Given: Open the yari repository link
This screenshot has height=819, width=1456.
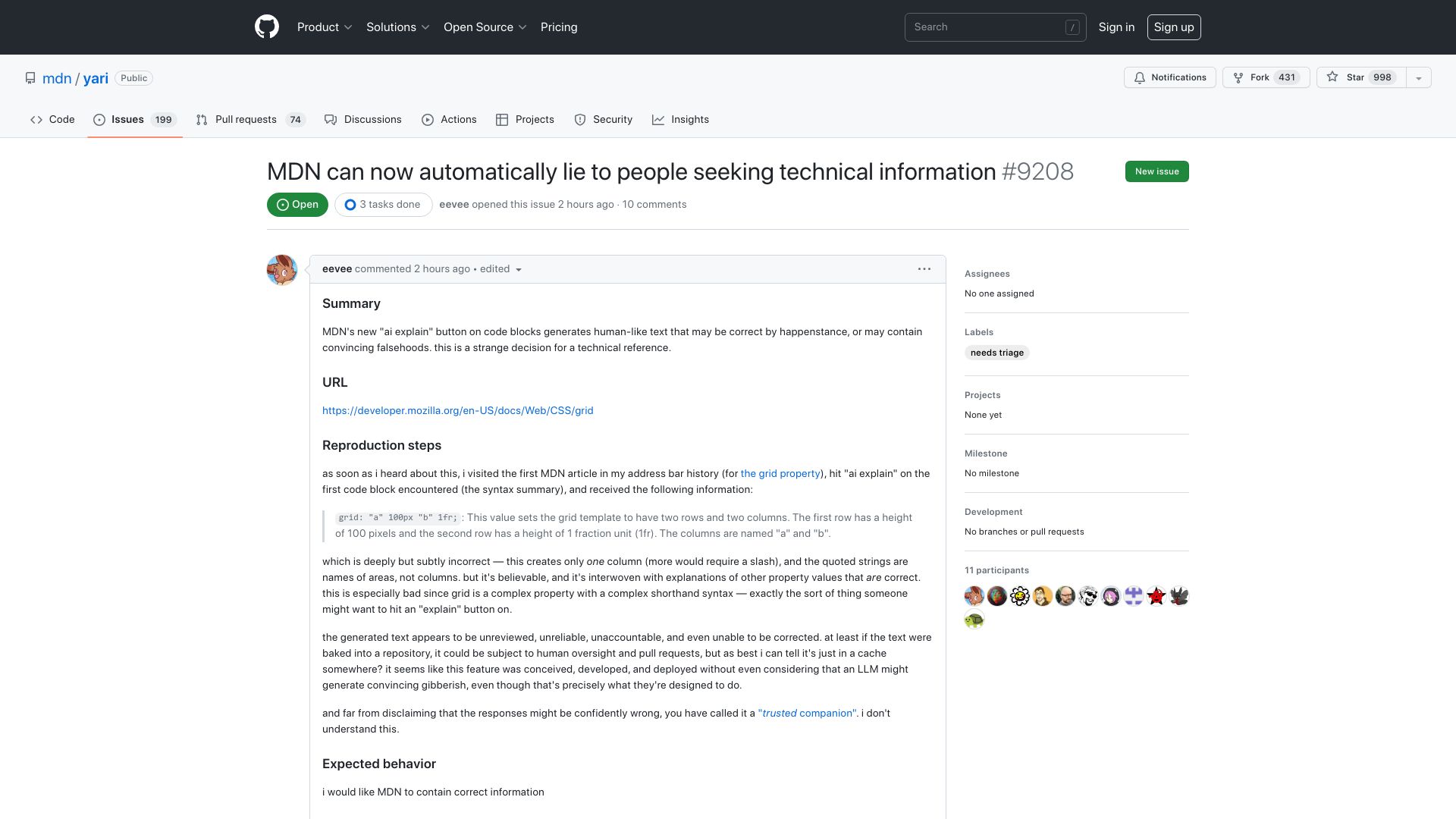Looking at the screenshot, I should click(x=96, y=78).
